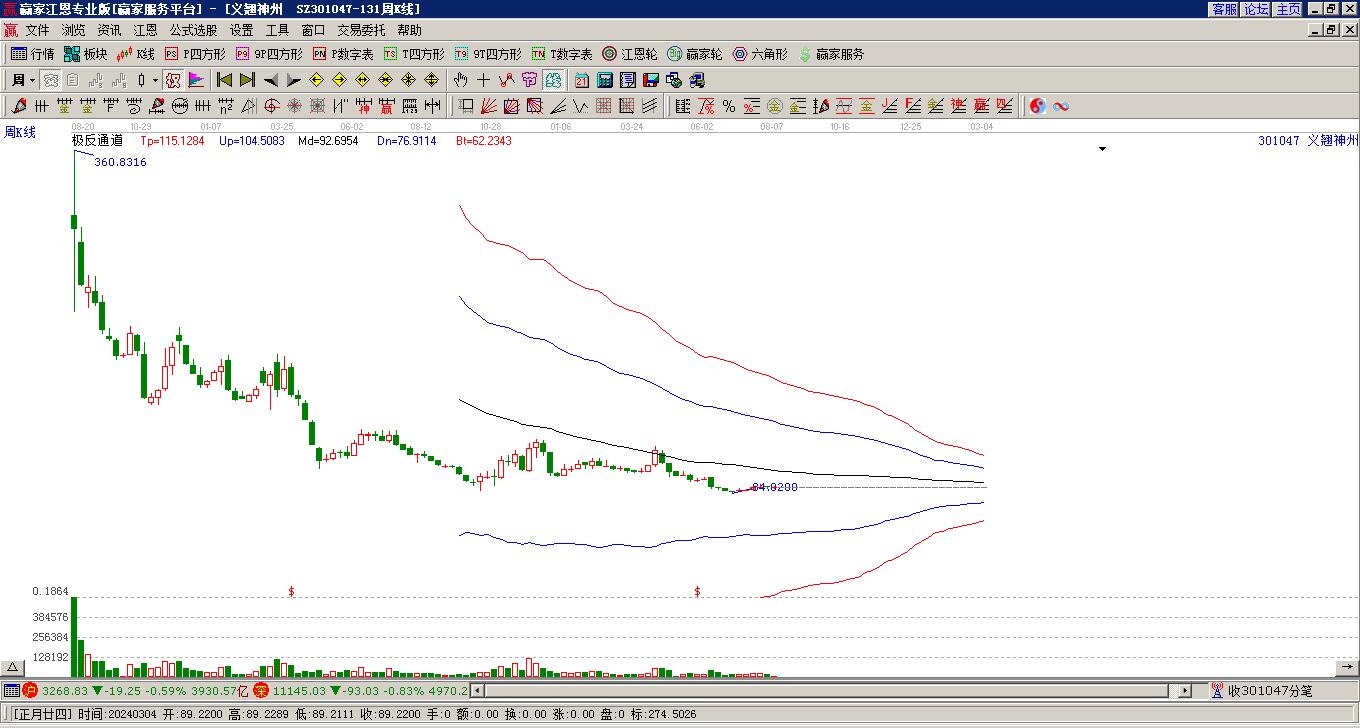The image size is (1360, 728).
Task: Open the 交易委托 menu
Action: [x=361, y=30]
